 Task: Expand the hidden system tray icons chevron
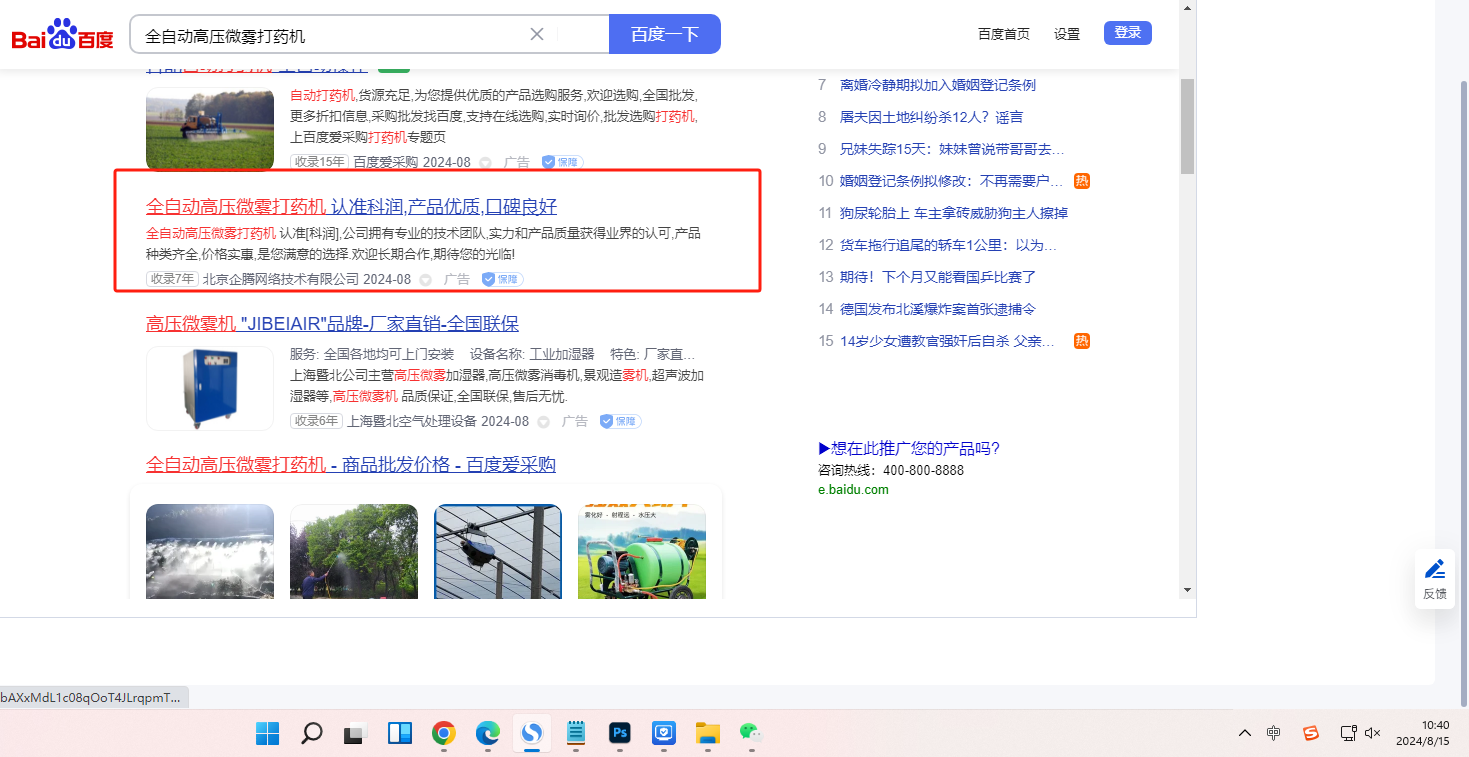1244,733
